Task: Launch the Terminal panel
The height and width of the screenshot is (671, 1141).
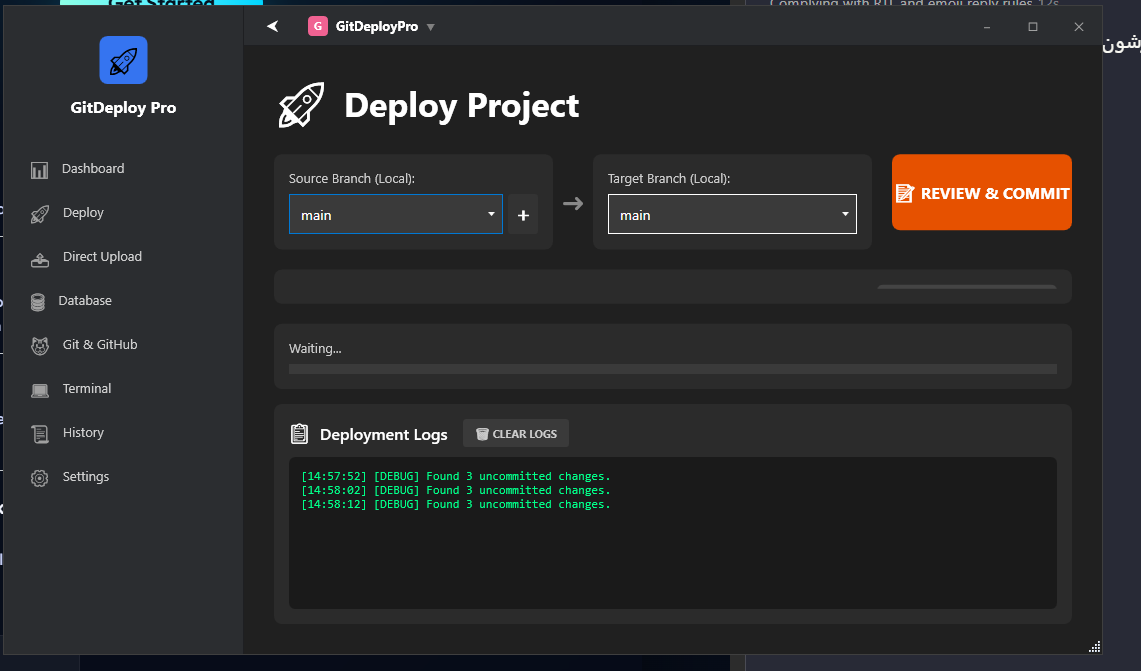Action: point(87,388)
